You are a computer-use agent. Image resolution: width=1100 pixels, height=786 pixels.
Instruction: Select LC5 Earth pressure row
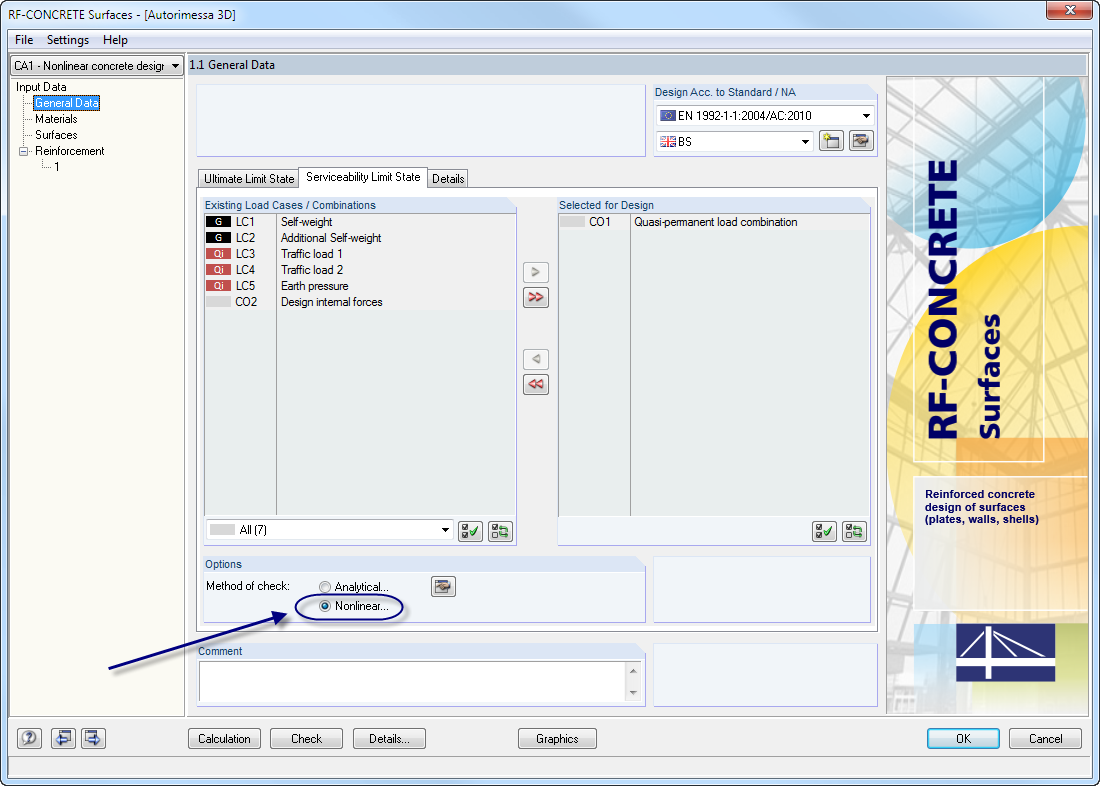point(360,286)
